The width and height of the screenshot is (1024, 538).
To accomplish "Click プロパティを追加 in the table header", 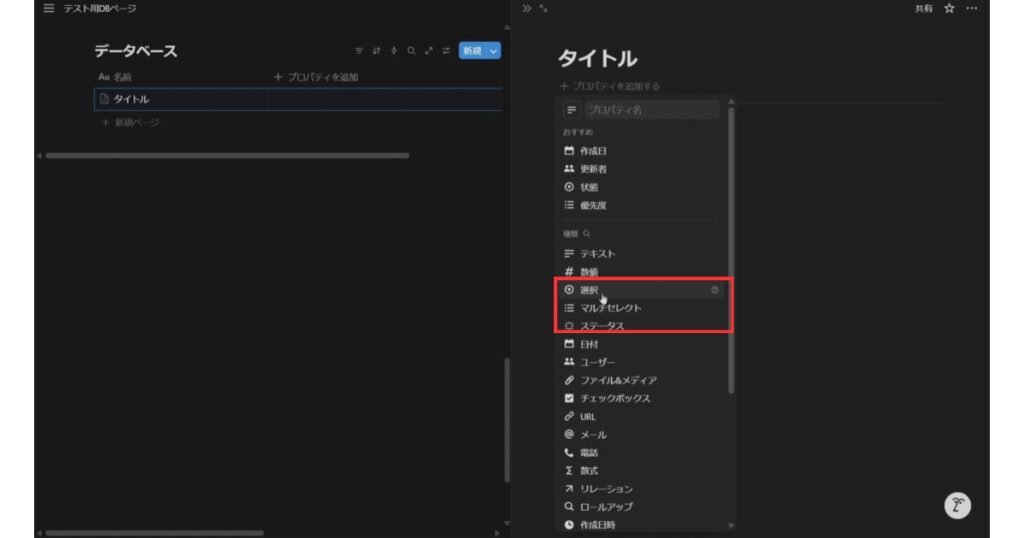I will point(316,77).
